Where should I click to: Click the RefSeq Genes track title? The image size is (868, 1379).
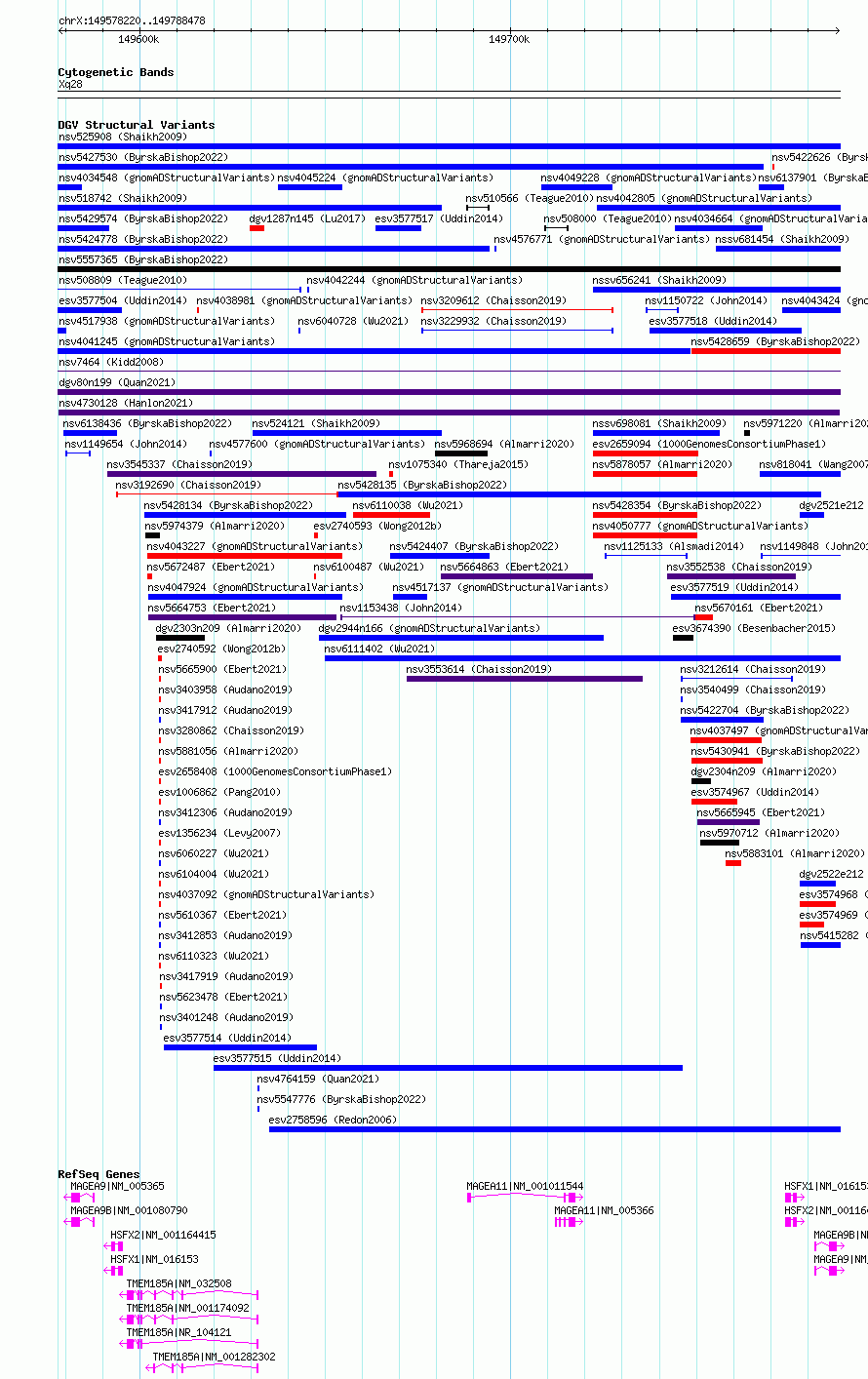[x=99, y=1174]
